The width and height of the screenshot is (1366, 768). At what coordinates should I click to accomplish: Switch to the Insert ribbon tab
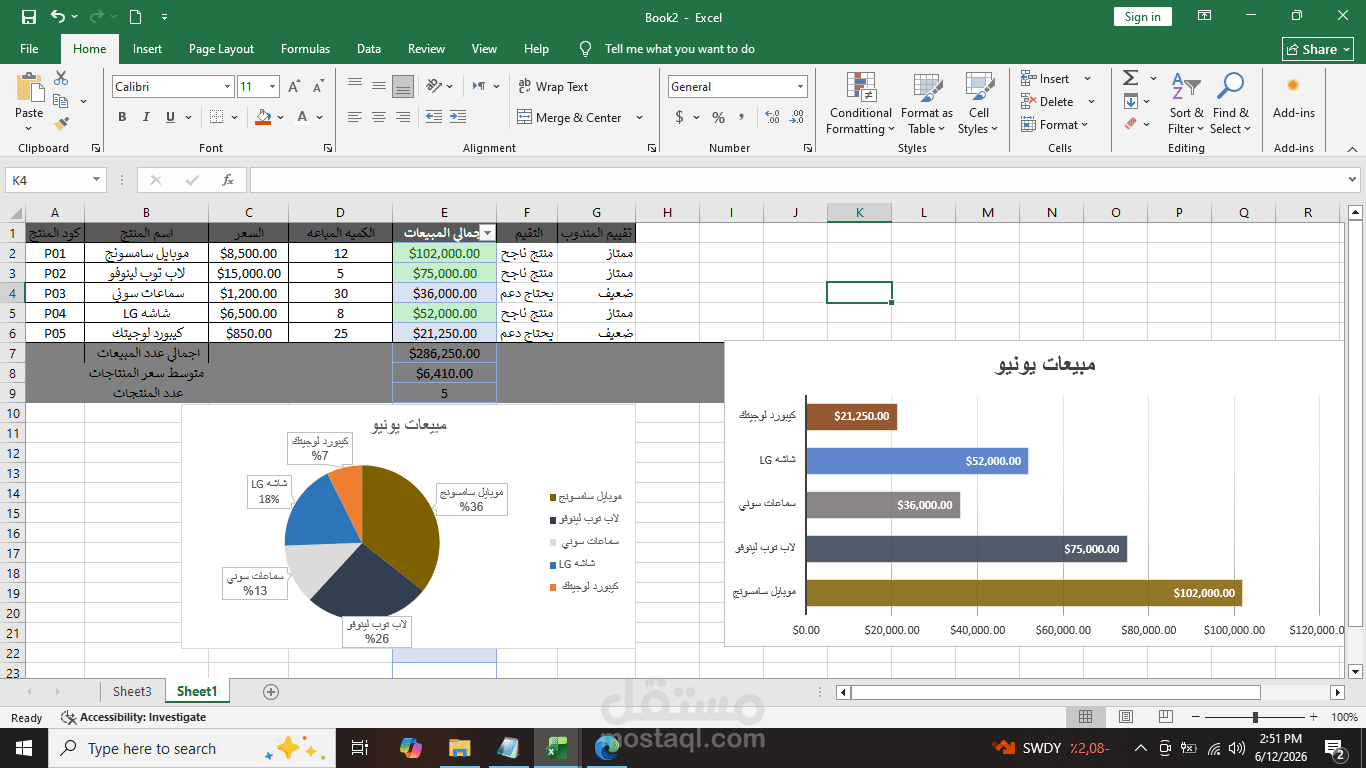coord(147,49)
